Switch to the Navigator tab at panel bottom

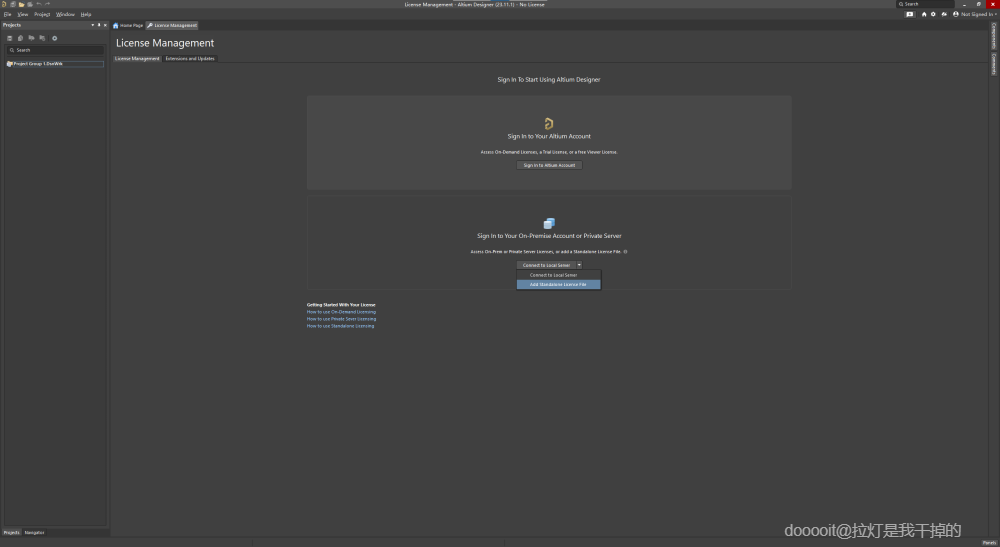click(34, 532)
